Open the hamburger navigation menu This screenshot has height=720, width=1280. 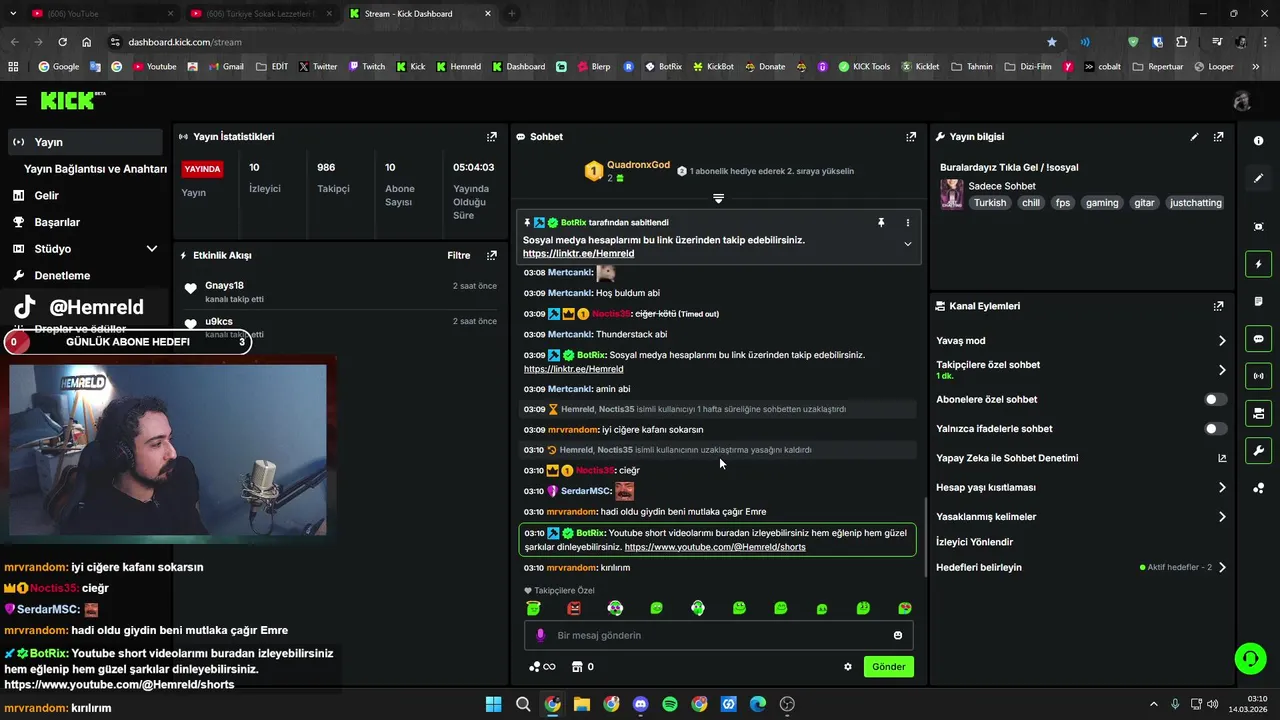pyautogui.click(x=21, y=101)
